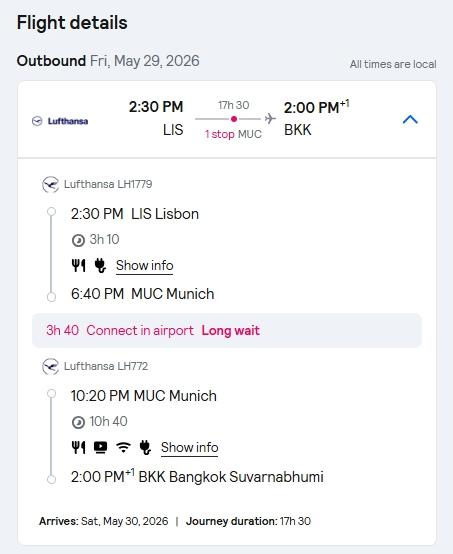Click the Long wait layover label

(x=230, y=331)
